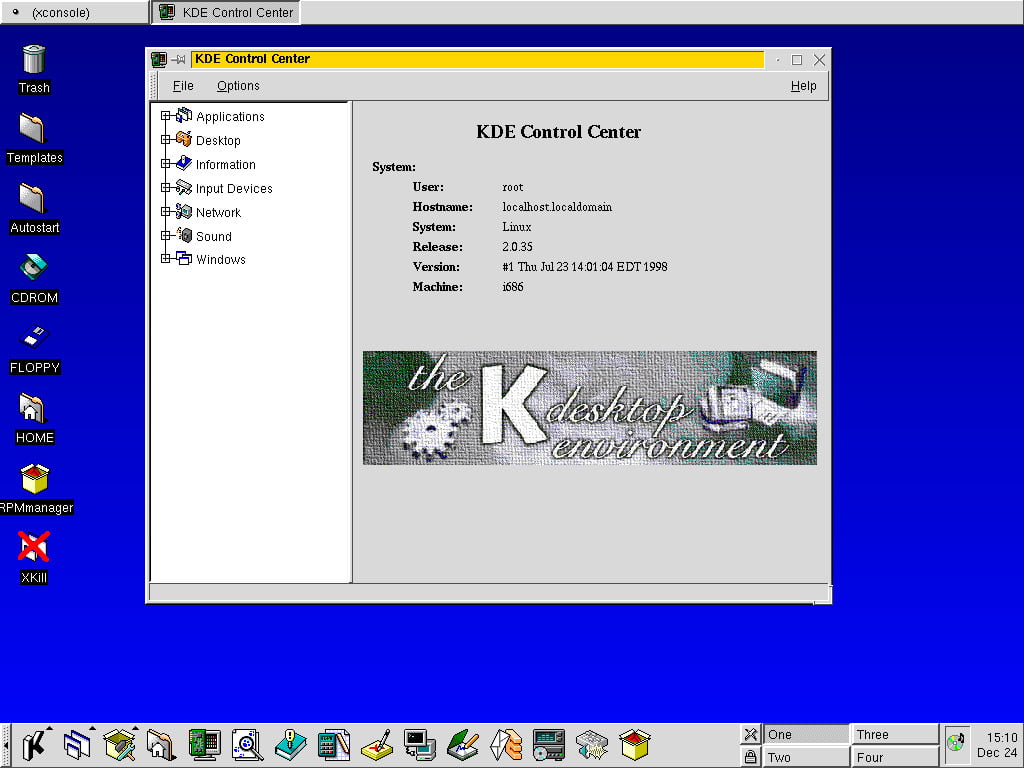Screen dimensions: 1024x768
Task: Switch to virtual desktop One
Action: (x=806, y=734)
